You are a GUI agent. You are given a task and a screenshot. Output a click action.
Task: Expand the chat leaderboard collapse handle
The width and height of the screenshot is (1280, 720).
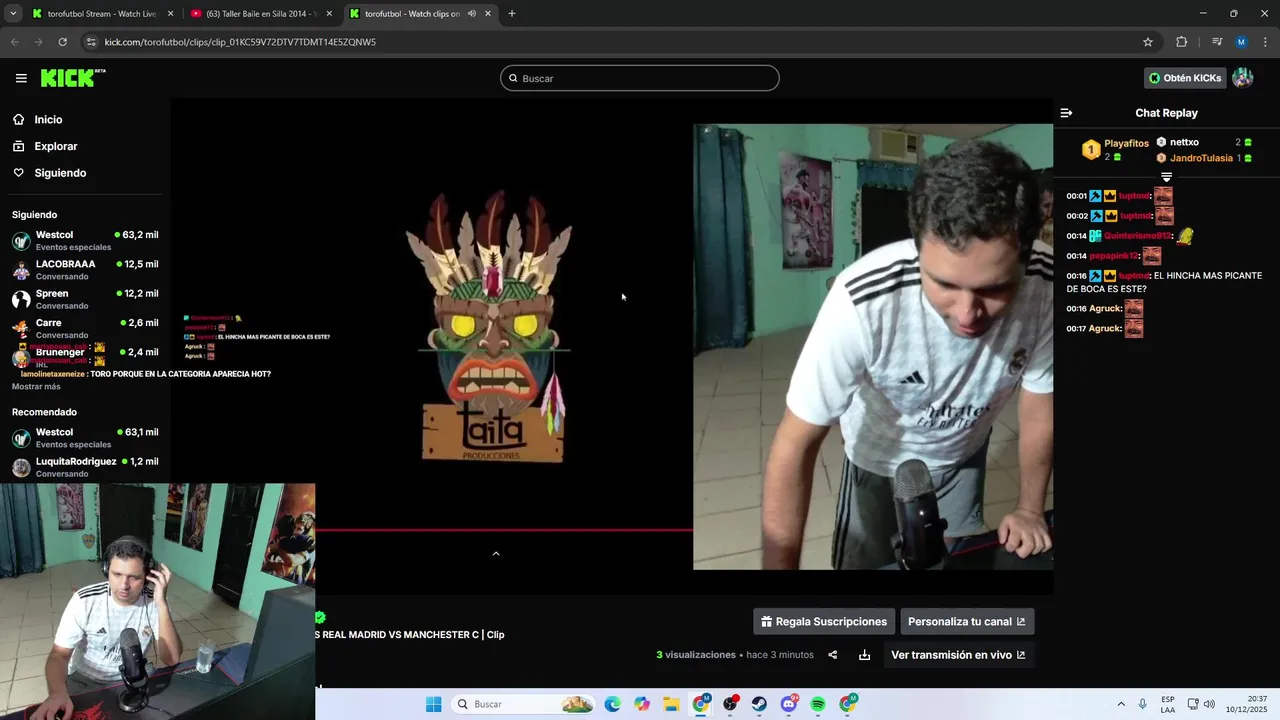tap(1166, 176)
